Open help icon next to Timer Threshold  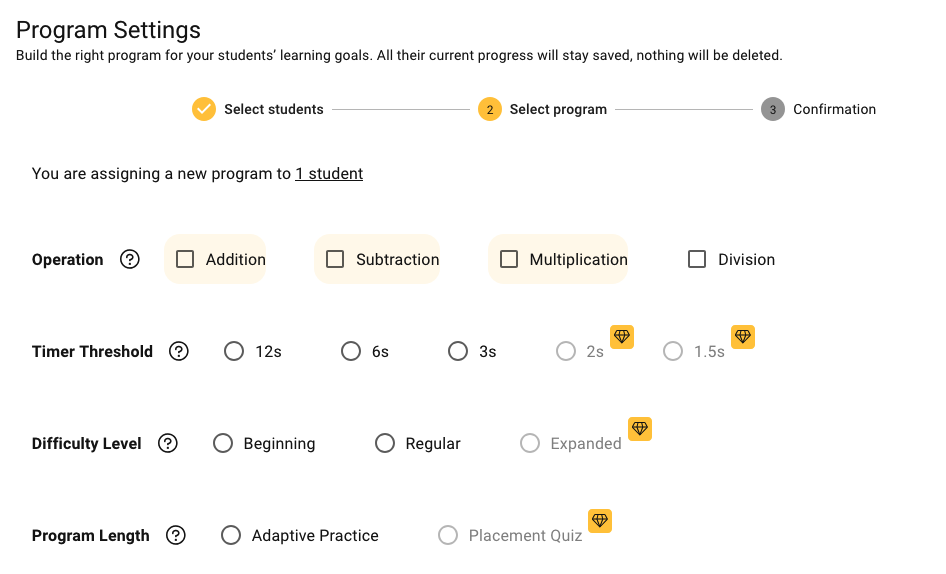coord(179,351)
